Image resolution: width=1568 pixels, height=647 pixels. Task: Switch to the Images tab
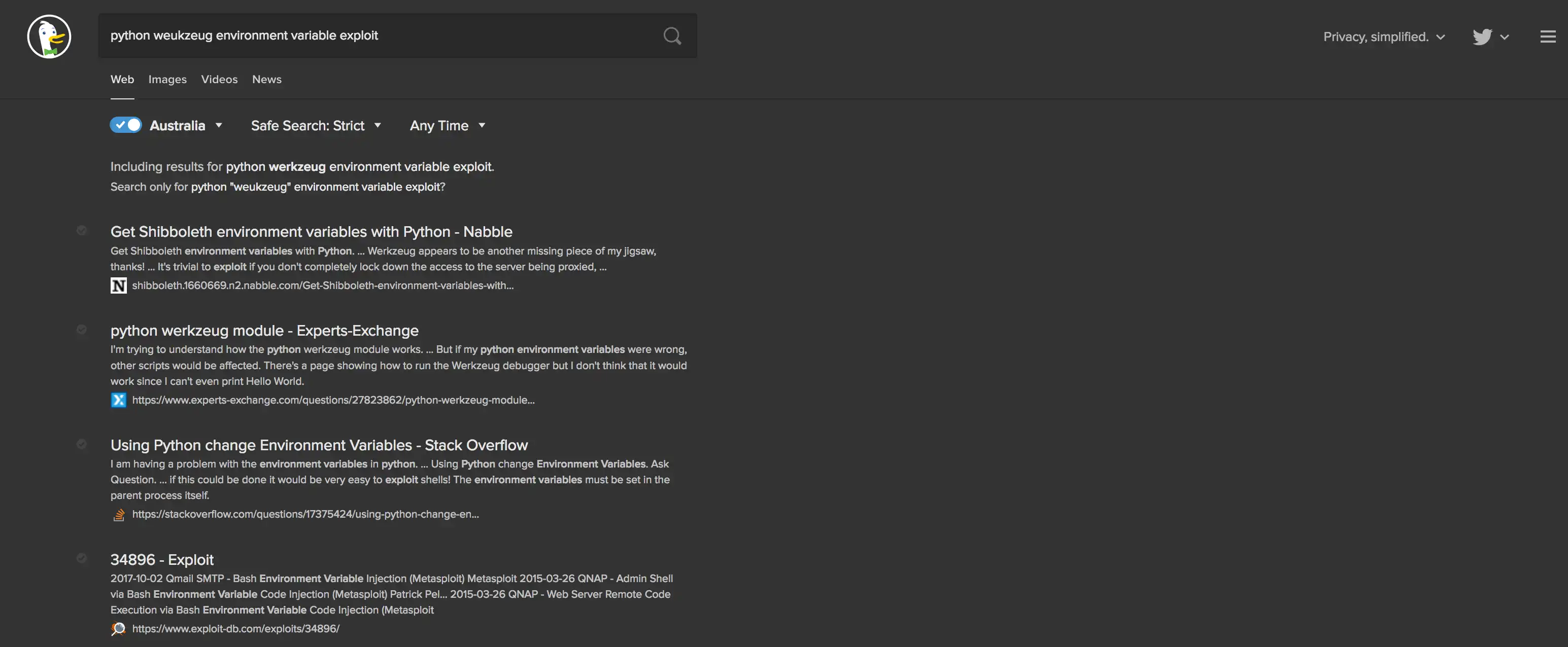(x=167, y=80)
